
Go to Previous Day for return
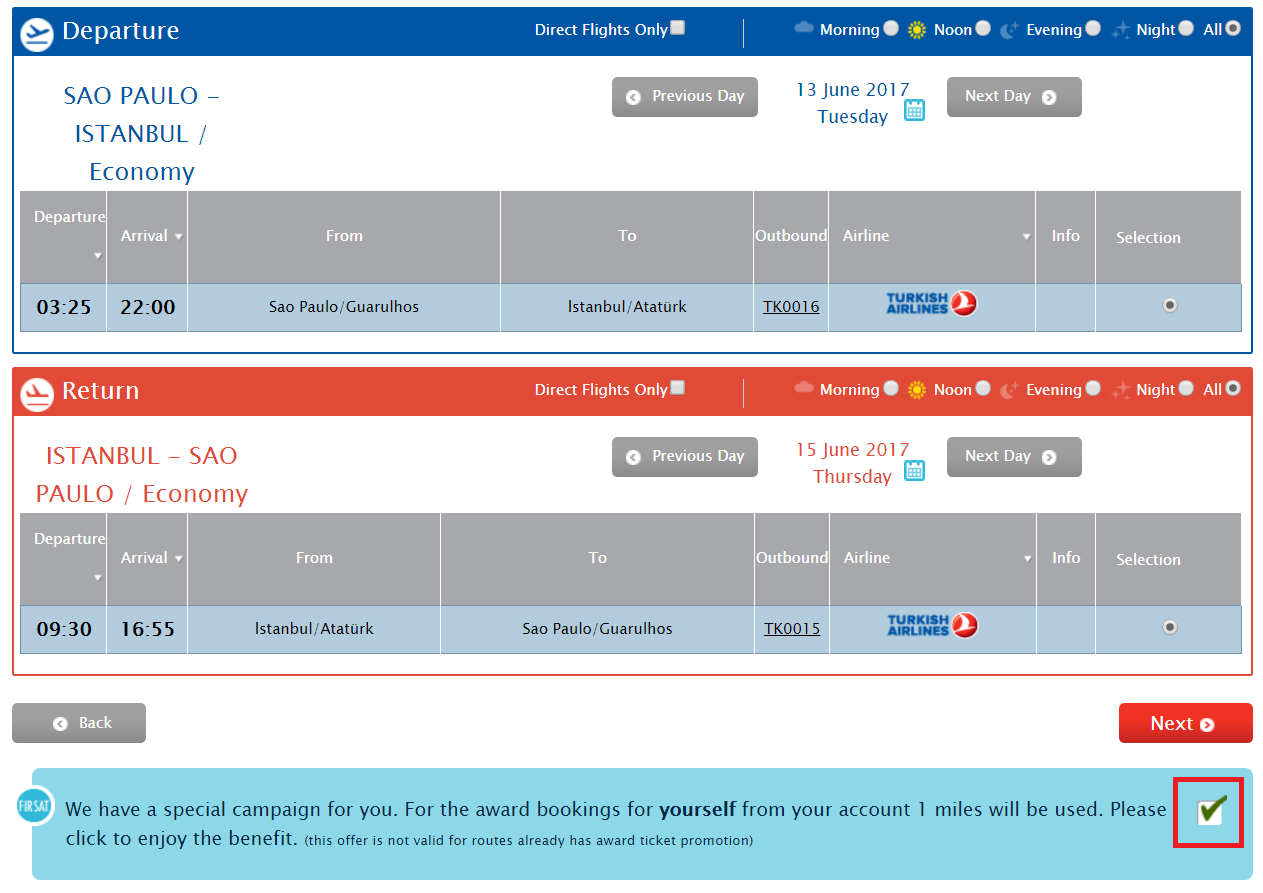tap(685, 457)
